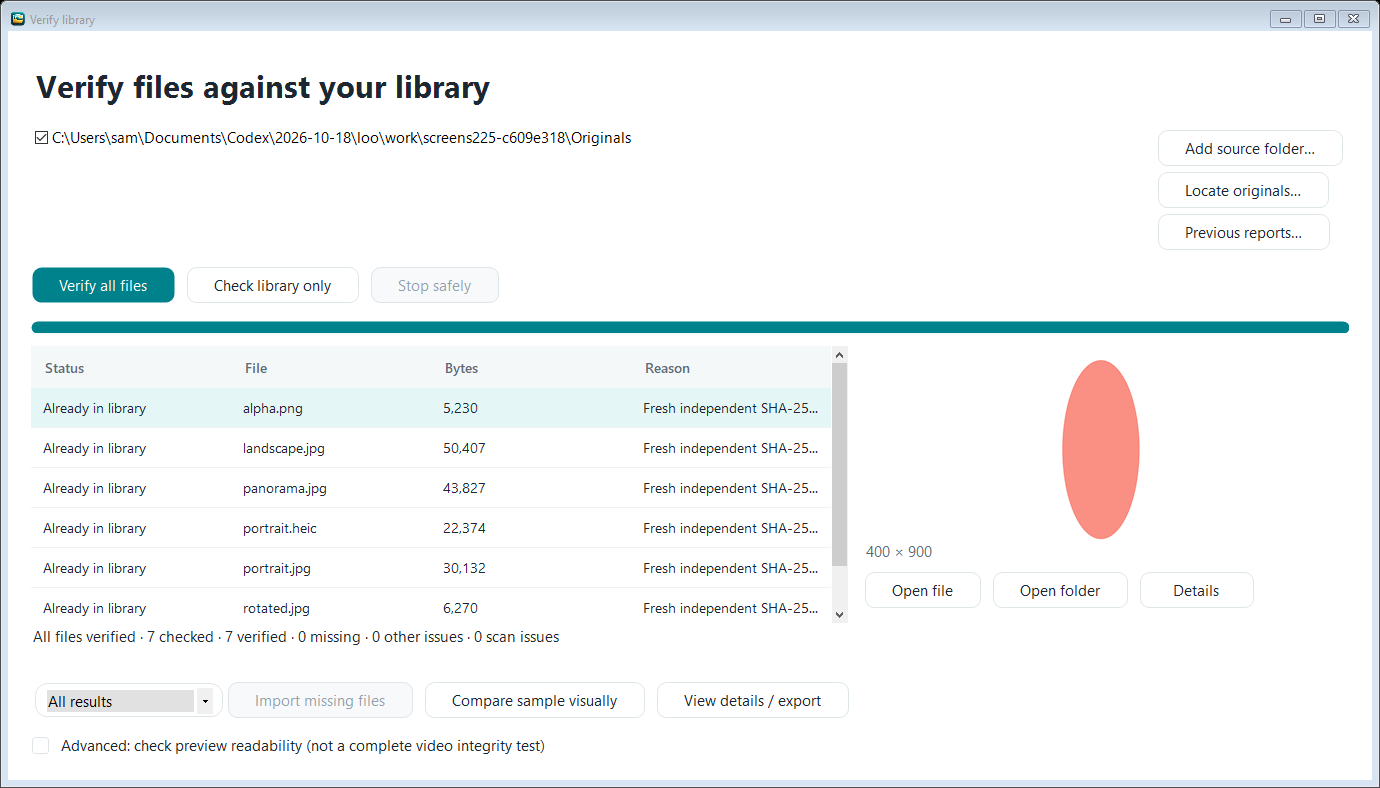Image resolution: width=1380 pixels, height=788 pixels.
Task: Open View details / export
Action: (752, 700)
